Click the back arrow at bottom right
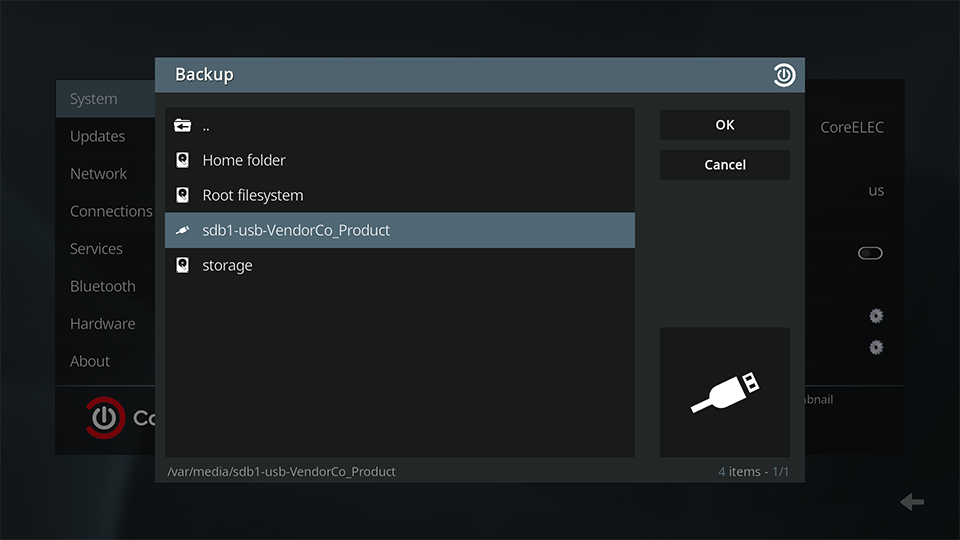This screenshot has height=540, width=960. click(x=912, y=502)
